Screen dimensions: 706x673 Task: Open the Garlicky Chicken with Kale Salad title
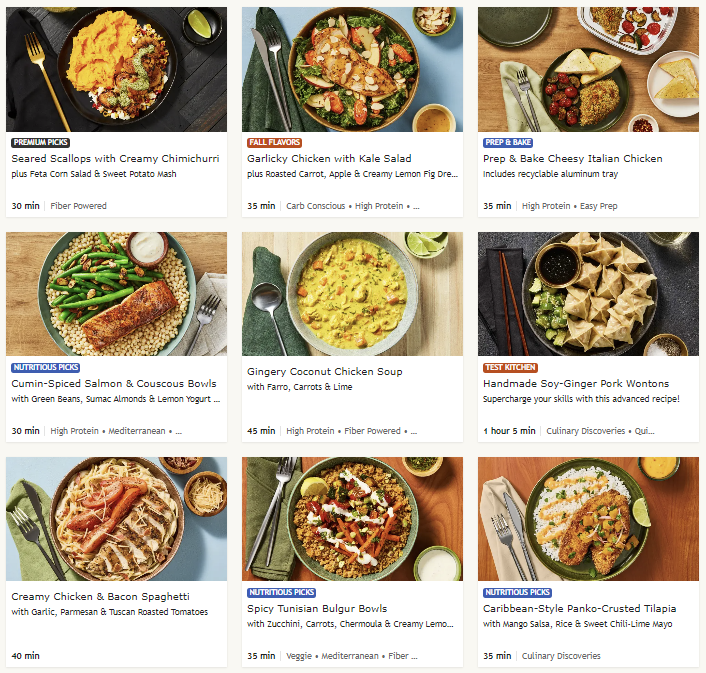point(329,159)
